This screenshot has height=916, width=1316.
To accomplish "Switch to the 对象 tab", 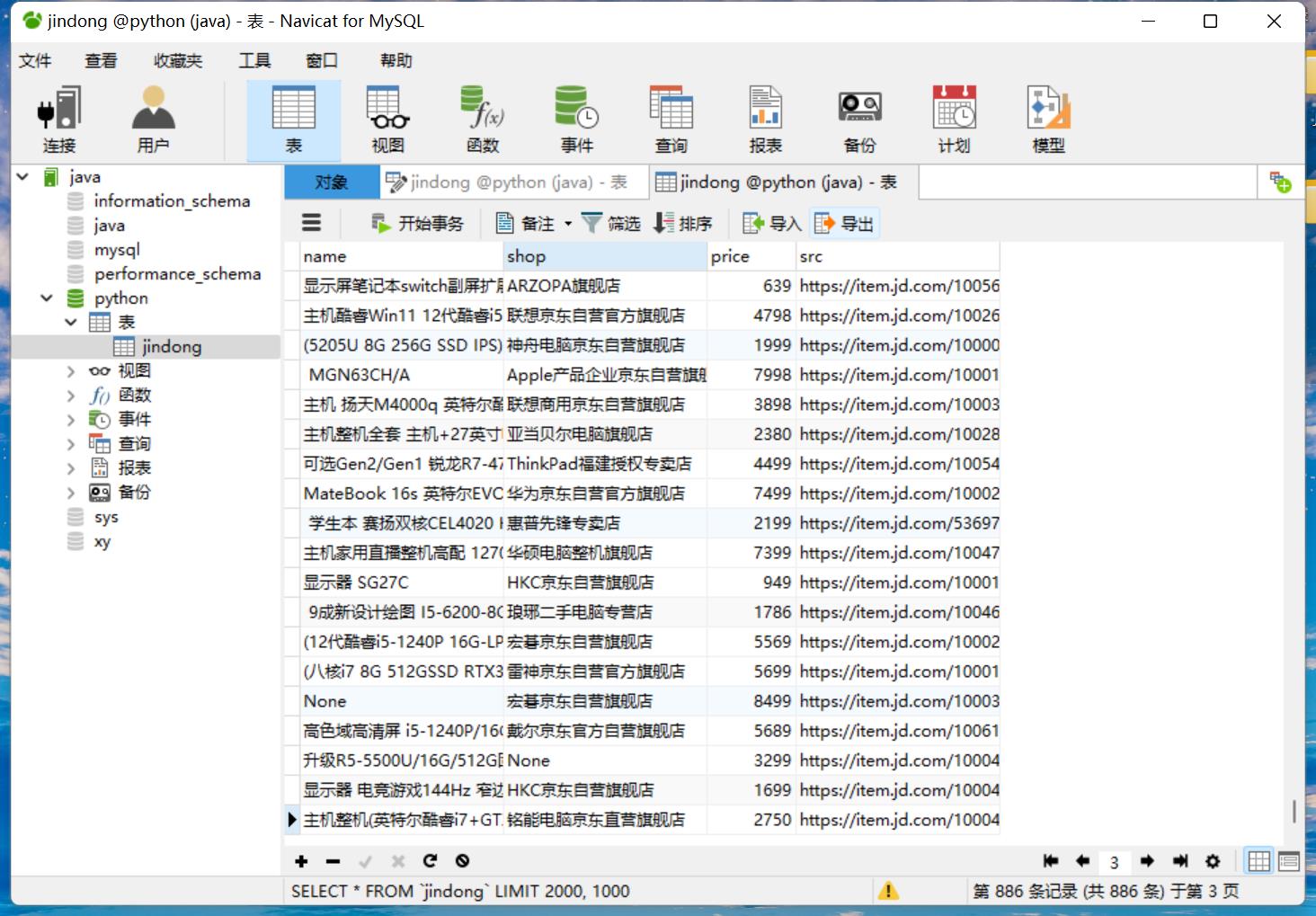I will [332, 182].
